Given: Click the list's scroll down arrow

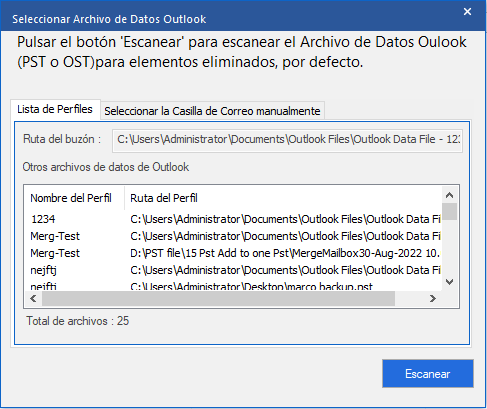Looking at the screenshot, I should [x=450, y=282].
